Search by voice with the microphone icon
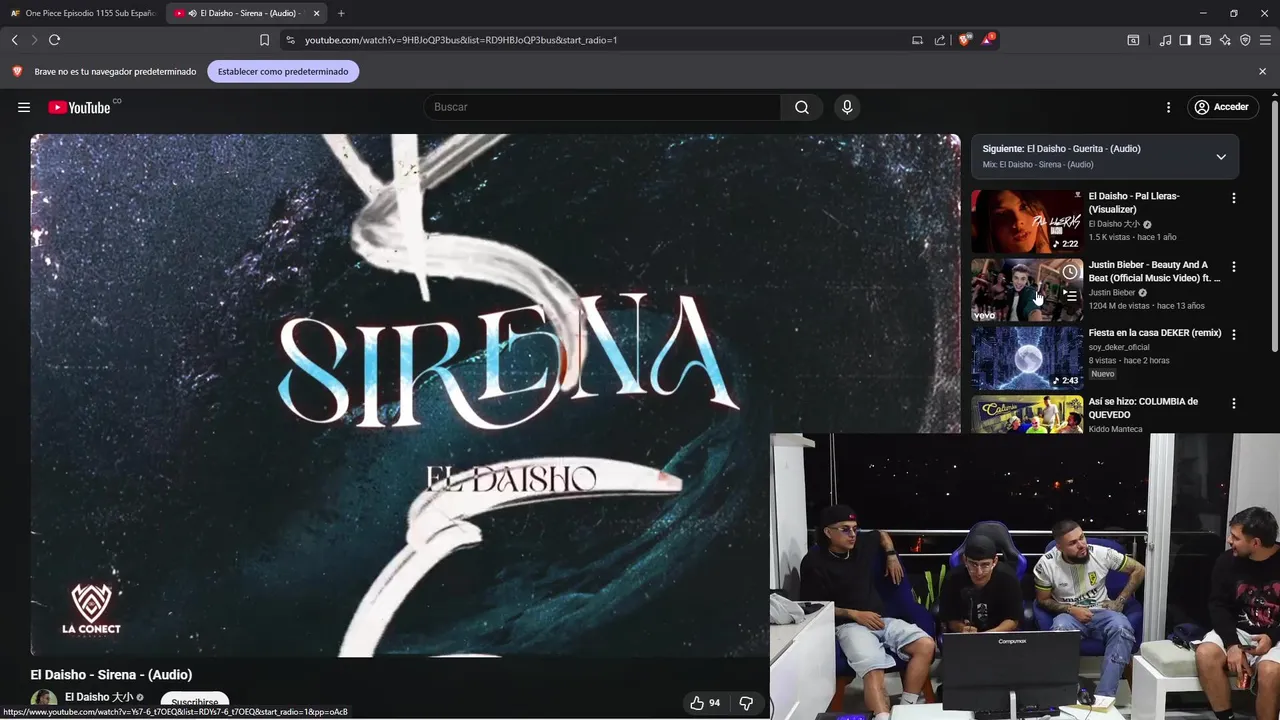The width and height of the screenshot is (1280, 720). click(847, 107)
